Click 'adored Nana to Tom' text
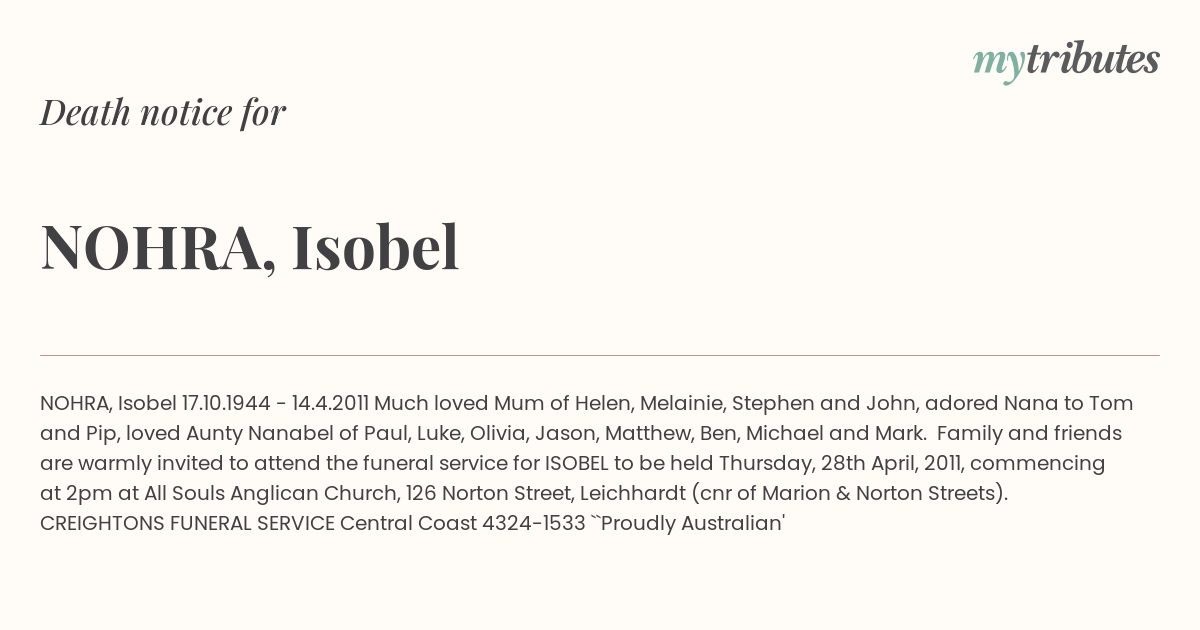The width and height of the screenshot is (1200, 630). pos(1029,403)
